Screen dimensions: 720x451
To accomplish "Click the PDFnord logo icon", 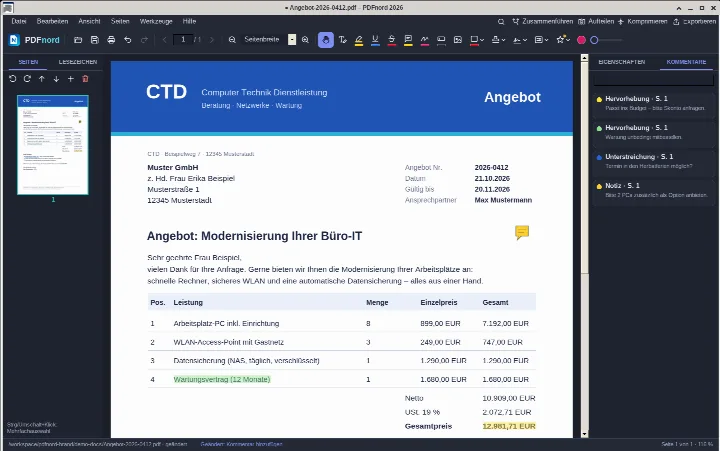I will (14, 40).
